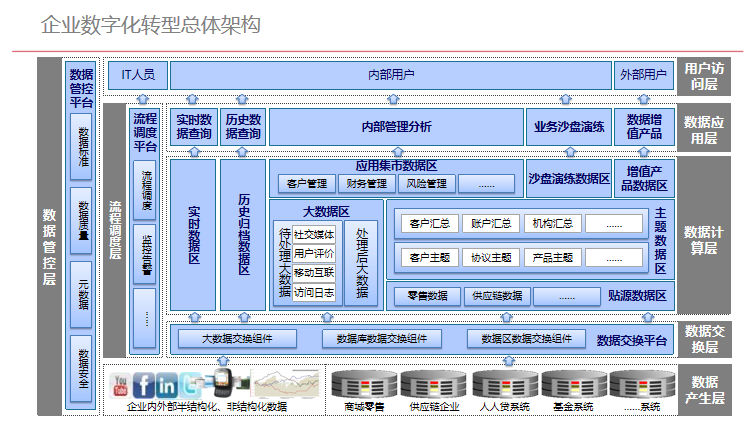Select the 零售数据 box
This screenshot has height=425, width=755.
pos(427,296)
